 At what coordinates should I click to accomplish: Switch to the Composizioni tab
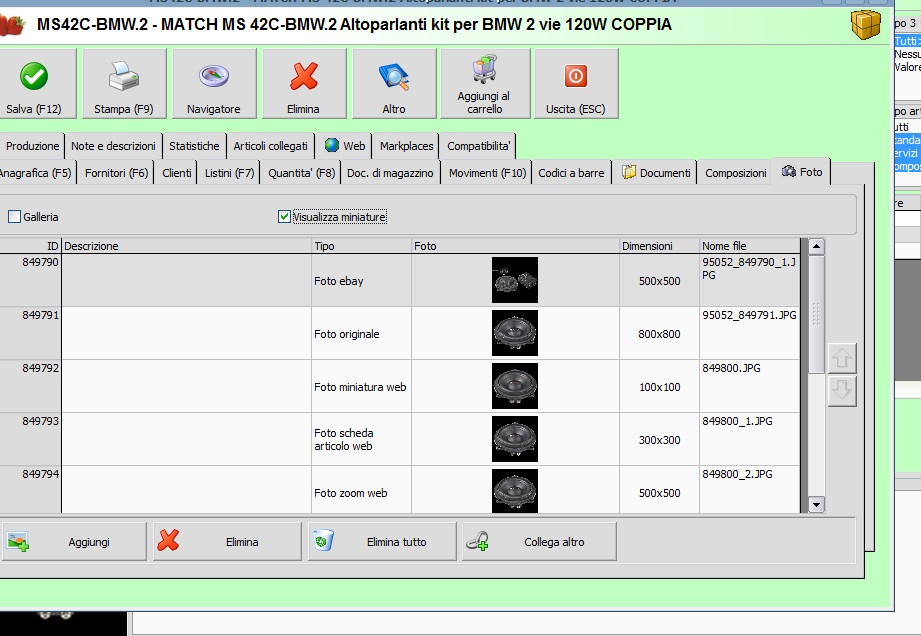click(x=736, y=173)
